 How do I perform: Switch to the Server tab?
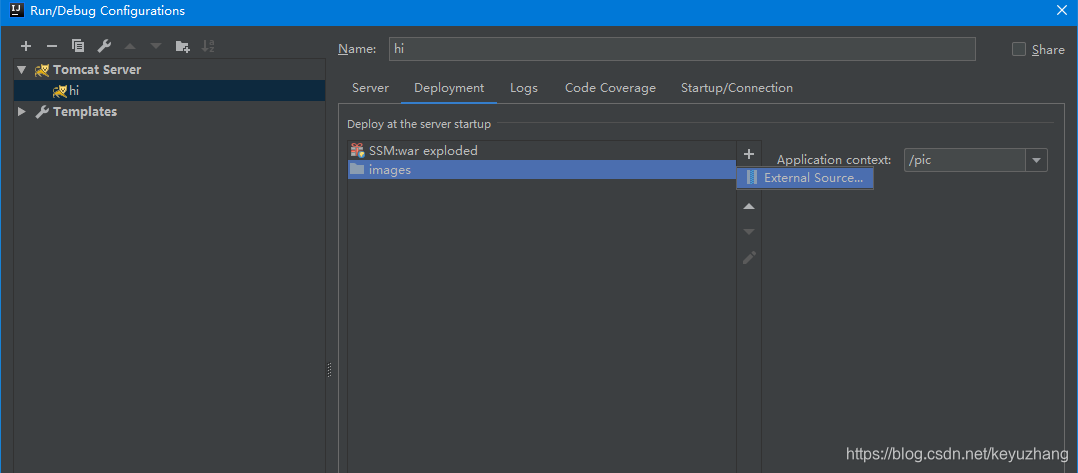coord(371,88)
